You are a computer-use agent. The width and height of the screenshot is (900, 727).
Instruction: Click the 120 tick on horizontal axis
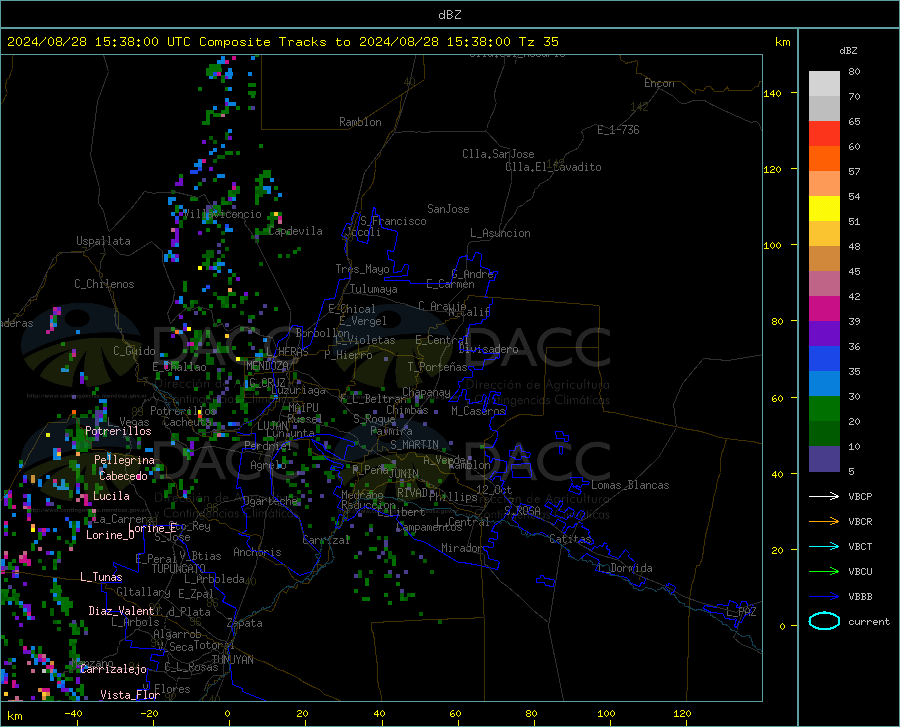[682, 714]
